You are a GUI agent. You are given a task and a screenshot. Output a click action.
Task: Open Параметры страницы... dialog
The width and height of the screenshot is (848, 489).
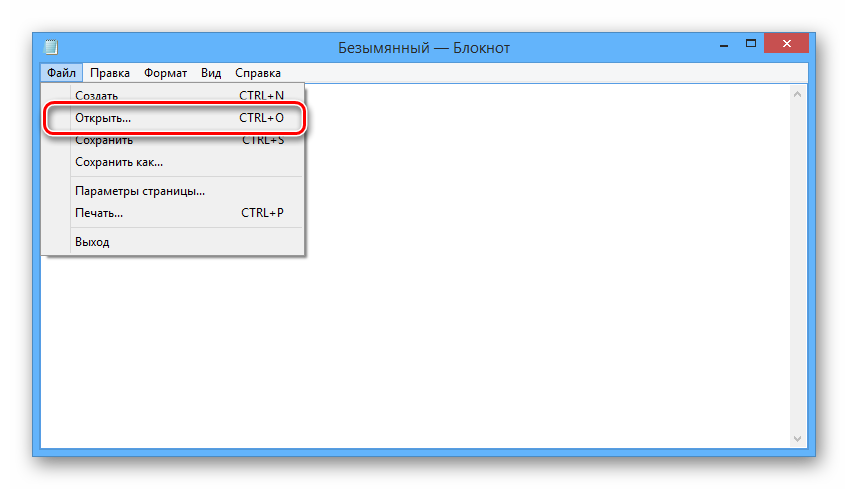click(x=173, y=191)
